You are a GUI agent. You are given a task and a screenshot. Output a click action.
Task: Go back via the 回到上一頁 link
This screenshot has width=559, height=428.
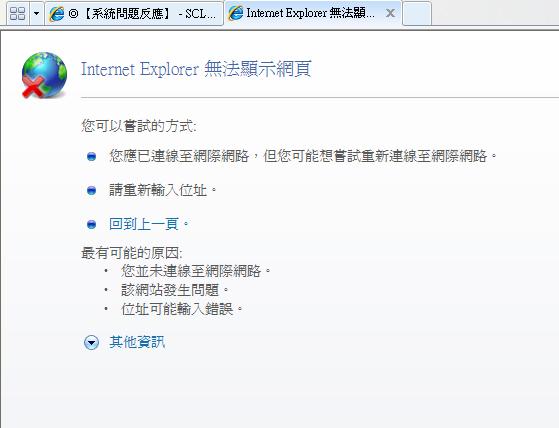pos(144,224)
